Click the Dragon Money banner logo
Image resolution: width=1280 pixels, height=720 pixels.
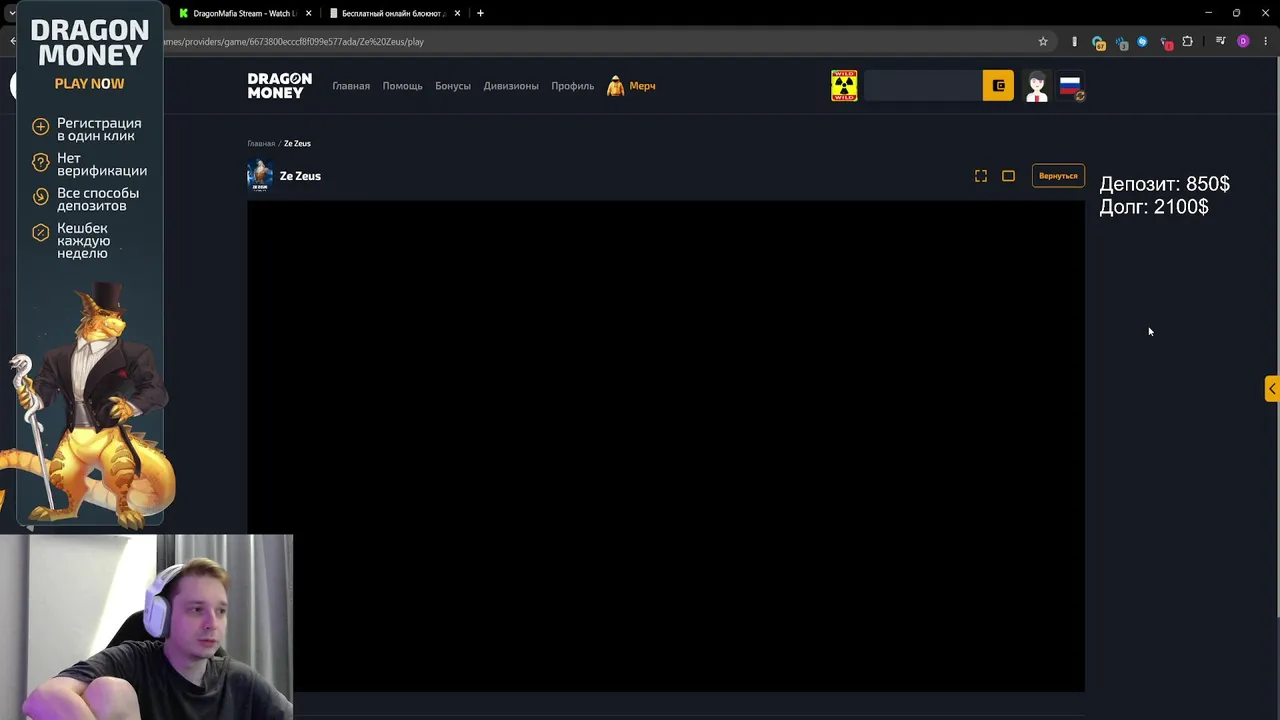click(x=90, y=43)
